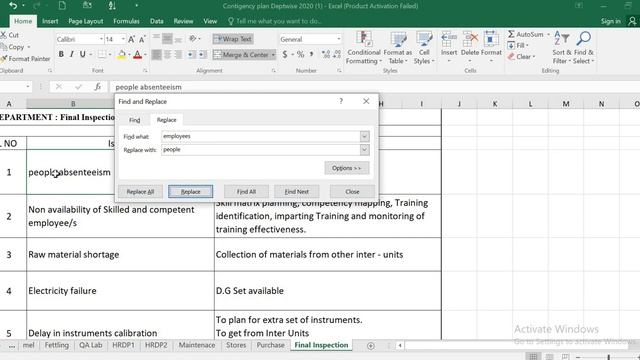This screenshot has width=640, height=360.
Task: Click Sign in at top right
Action: (x=610, y=21)
